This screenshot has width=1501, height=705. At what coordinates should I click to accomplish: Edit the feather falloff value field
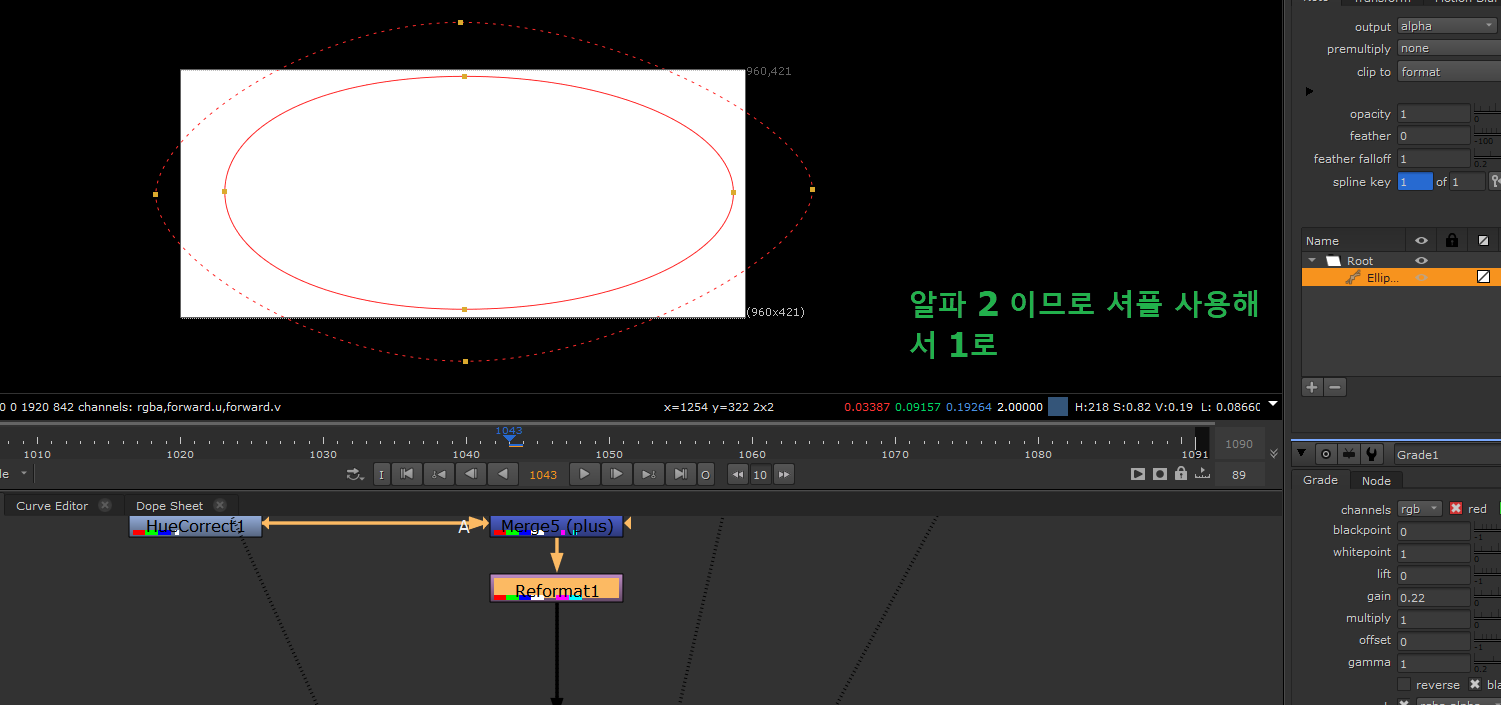[x=1434, y=159]
